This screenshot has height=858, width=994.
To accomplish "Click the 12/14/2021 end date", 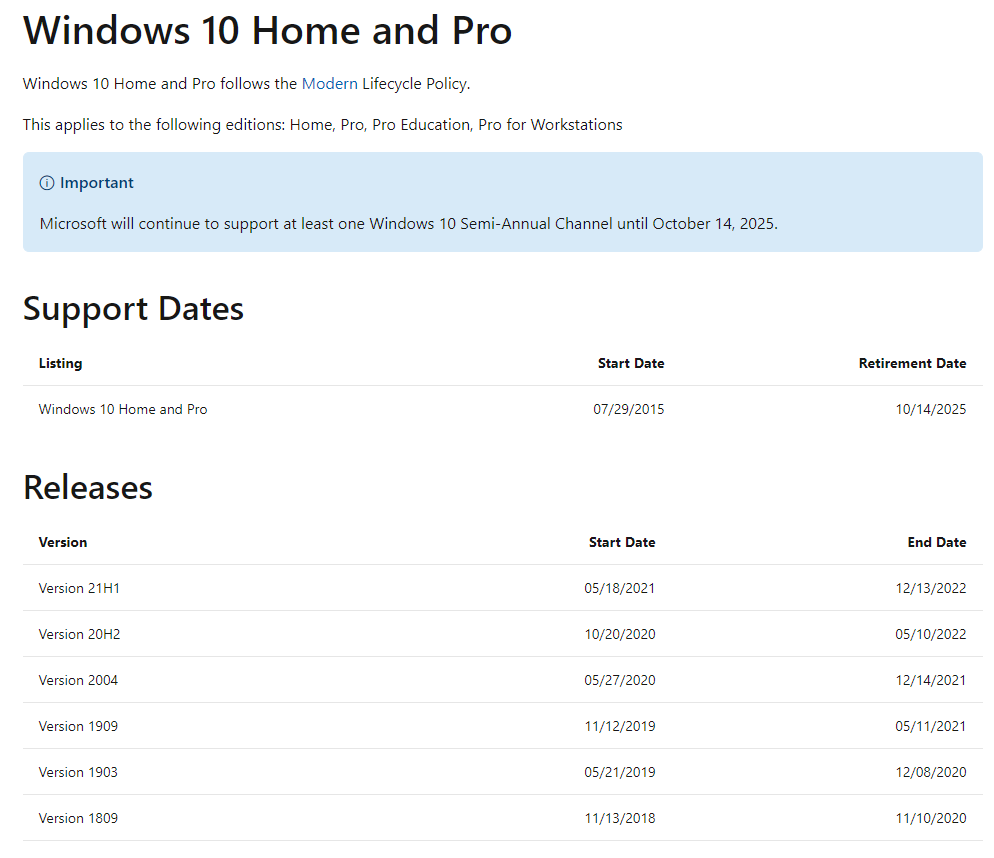I will 931,680.
